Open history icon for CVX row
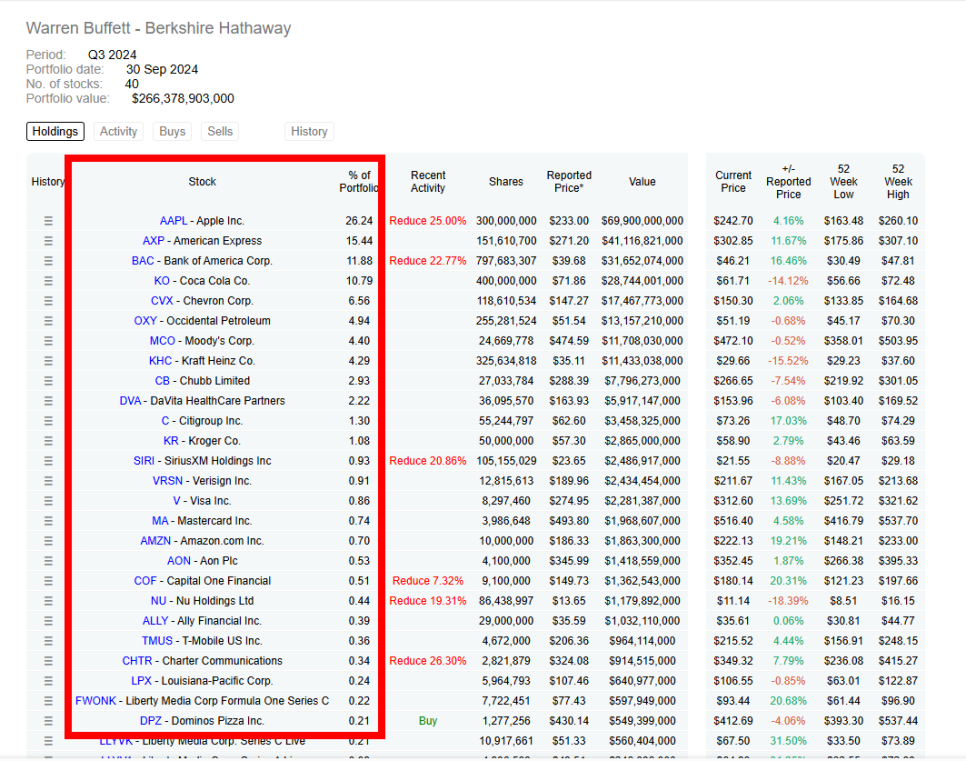This screenshot has height=761, width=966. point(48,301)
